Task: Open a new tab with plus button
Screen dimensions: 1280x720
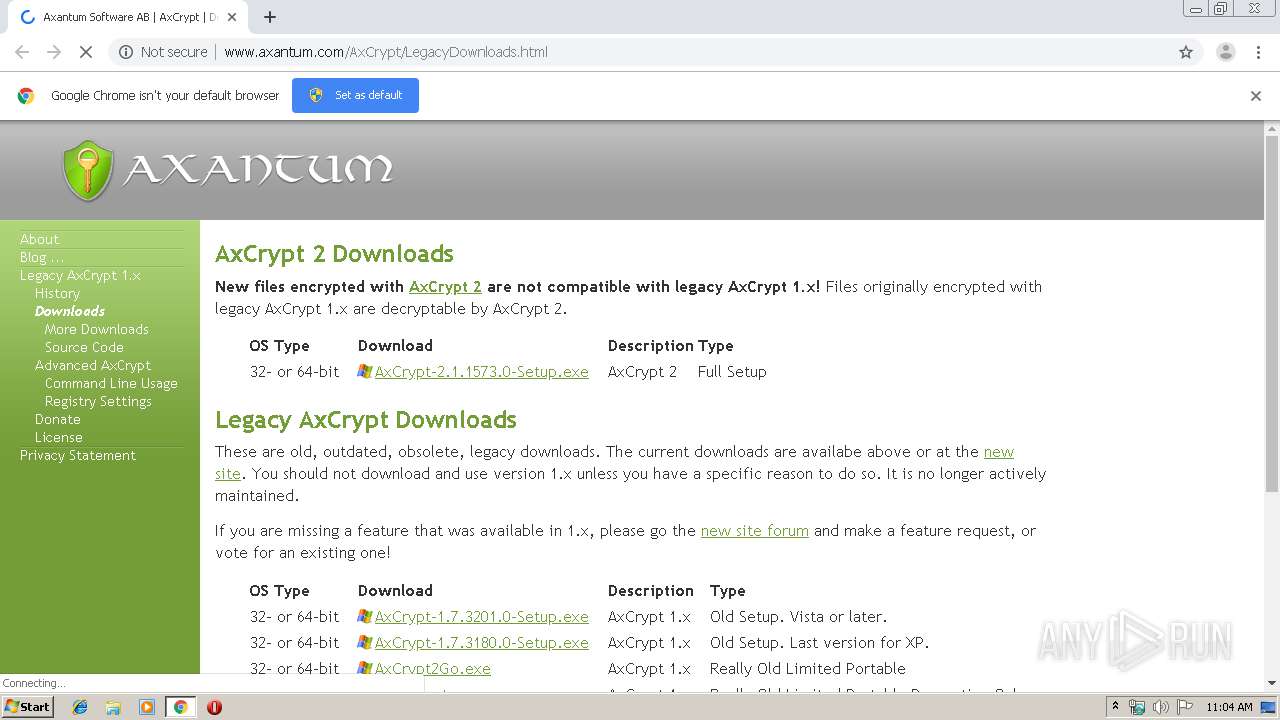Action: [x=270, y=17]
